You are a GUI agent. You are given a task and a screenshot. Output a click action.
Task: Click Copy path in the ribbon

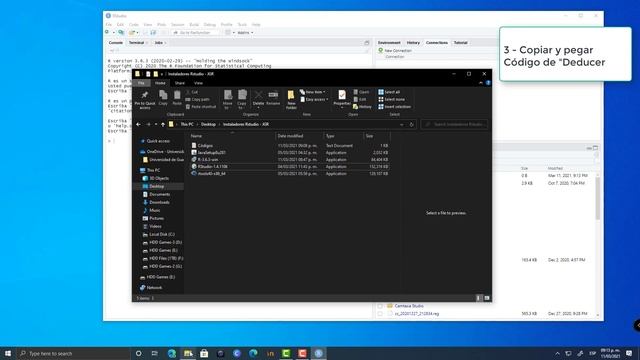click(198, 100)
